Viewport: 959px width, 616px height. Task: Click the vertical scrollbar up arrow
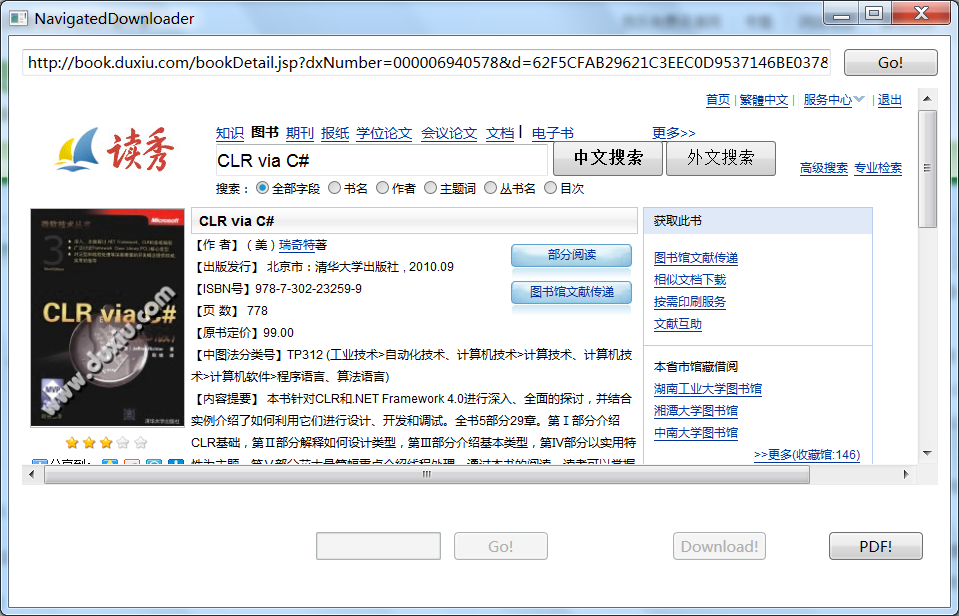[x=927, y=98]
